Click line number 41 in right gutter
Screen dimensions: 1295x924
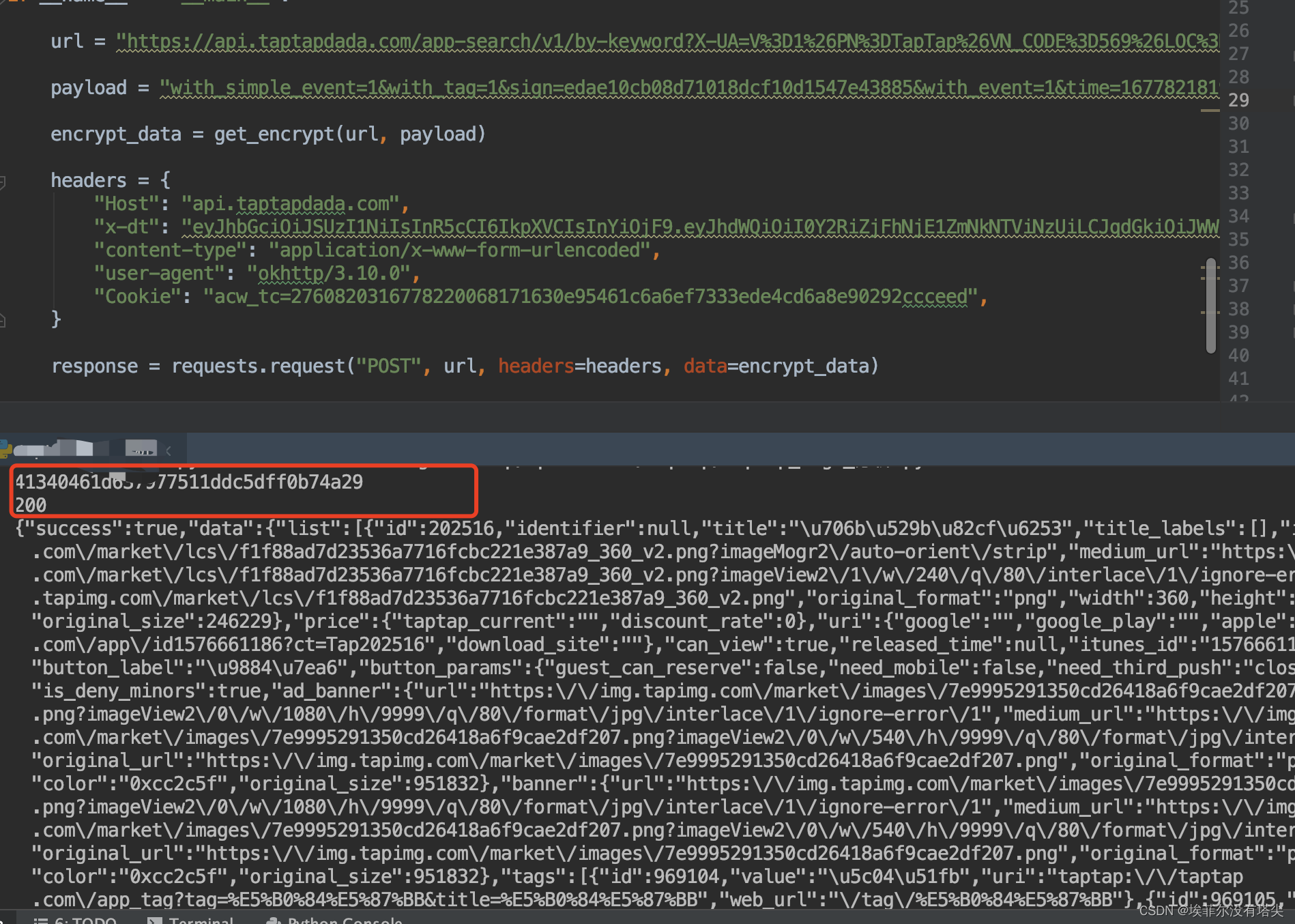(1238, 379)
